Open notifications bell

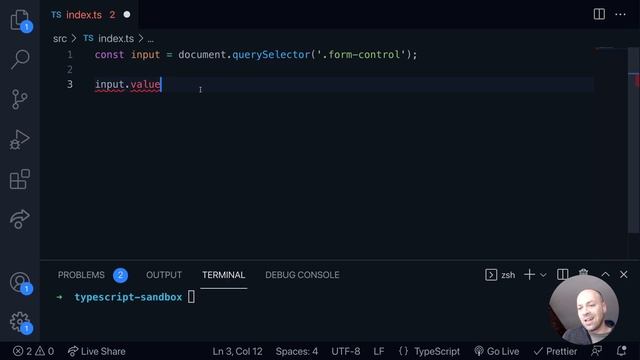point(621,351)
